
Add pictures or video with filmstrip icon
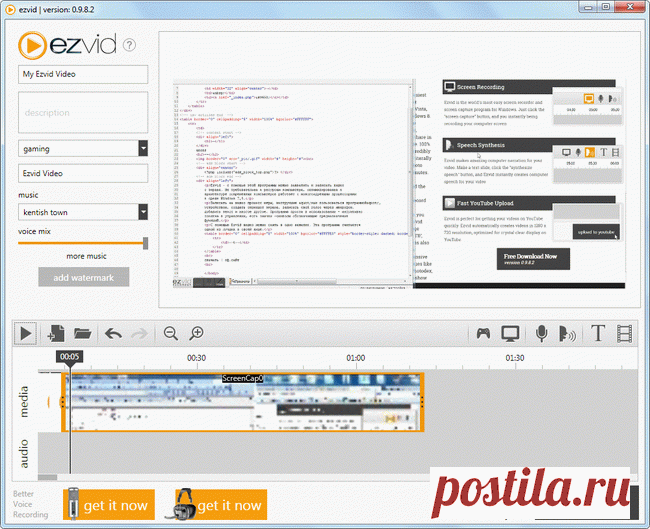(624, 333)
